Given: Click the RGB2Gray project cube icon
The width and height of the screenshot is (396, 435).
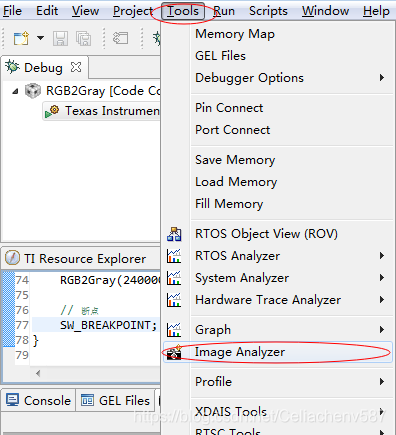Looking at the screenshot, I should tap(33, 91).
